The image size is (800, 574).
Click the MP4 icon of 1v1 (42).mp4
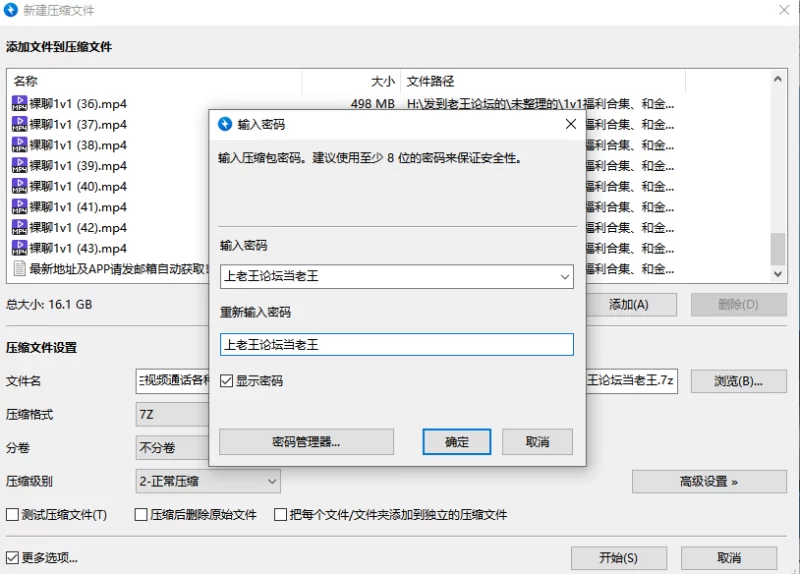click(19, 228)
